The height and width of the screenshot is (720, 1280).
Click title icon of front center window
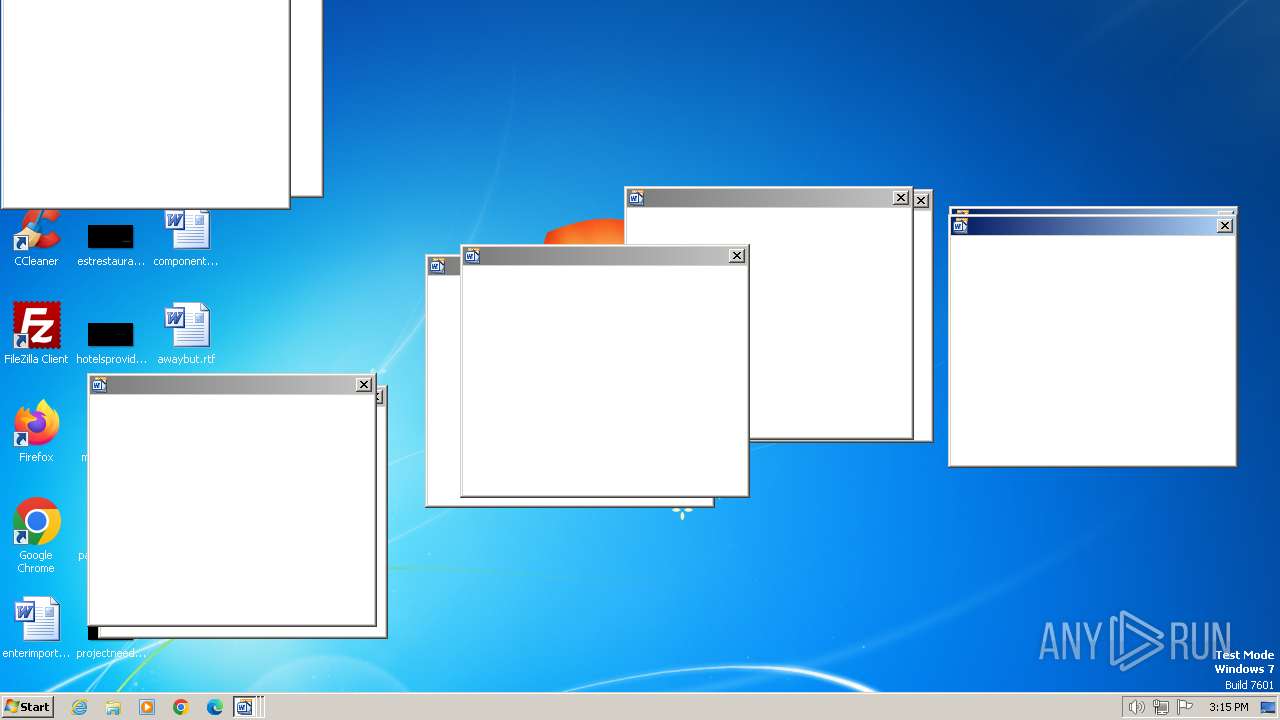[x=472, y=256]
